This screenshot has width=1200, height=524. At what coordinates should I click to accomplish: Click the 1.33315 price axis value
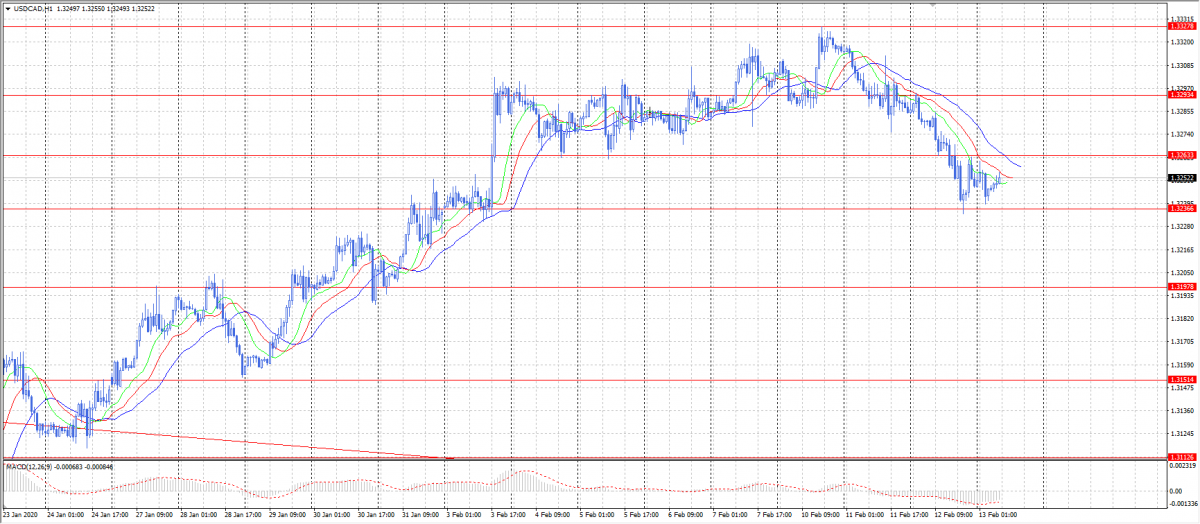[x=1182, y=19]
